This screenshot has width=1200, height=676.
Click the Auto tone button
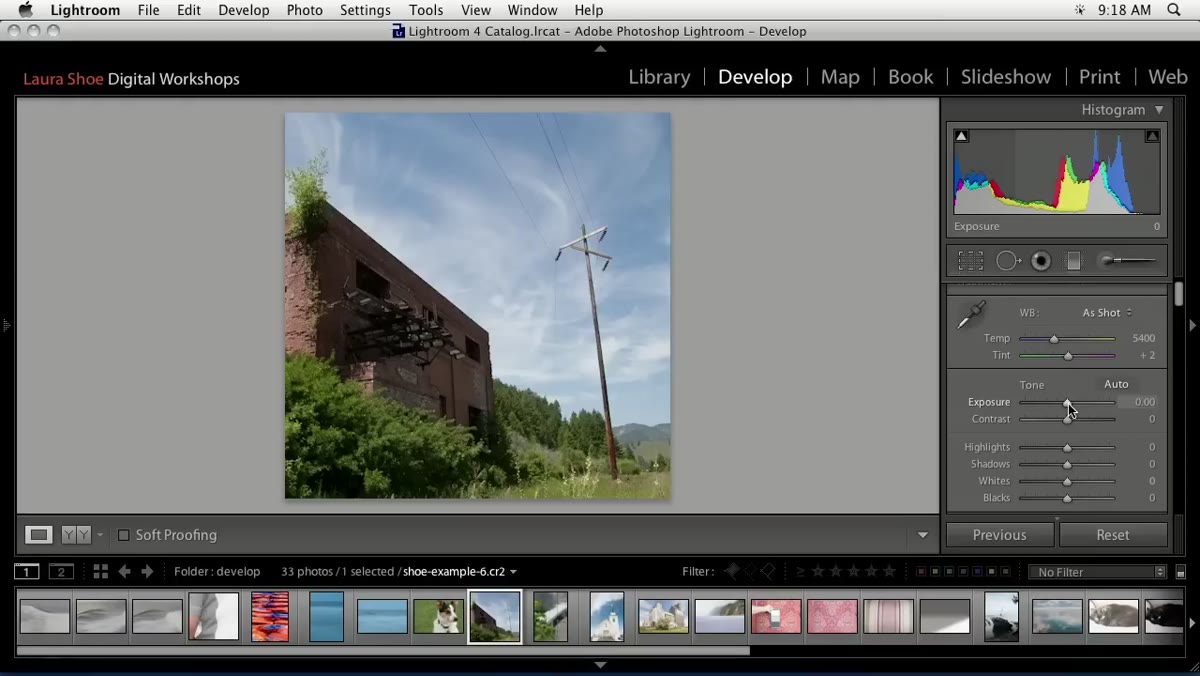[1116, 384]
